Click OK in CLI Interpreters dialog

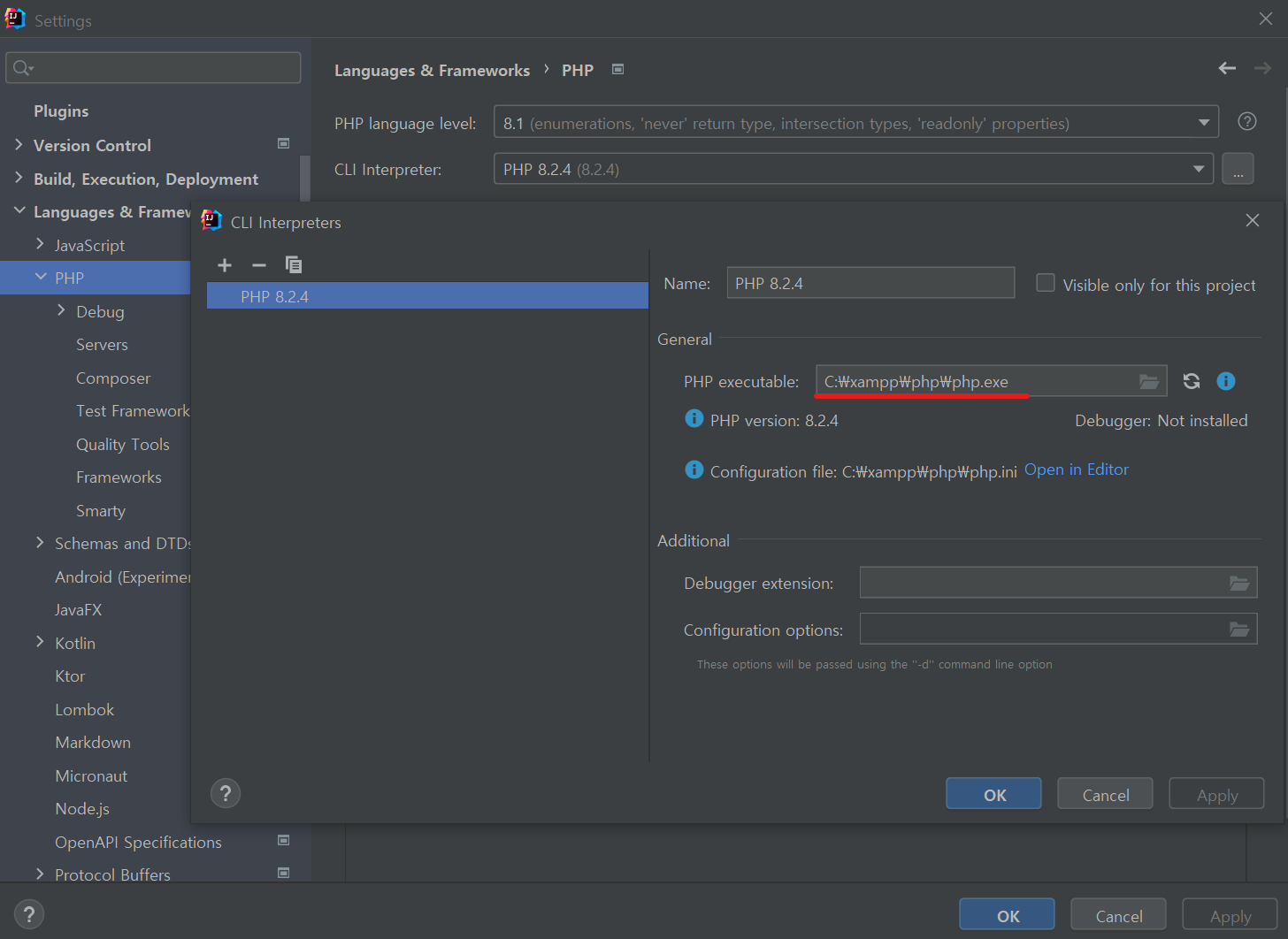pos(993,794)
